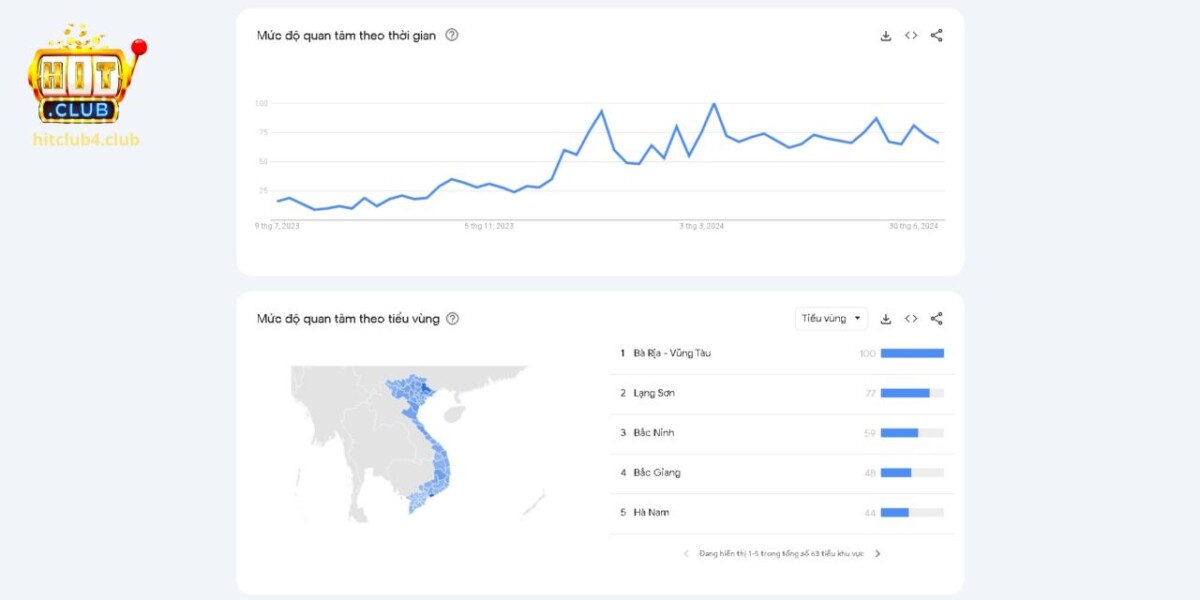
Task: Download the interest-over-time chart data as CSV
Action: click(x=885, y=34)
